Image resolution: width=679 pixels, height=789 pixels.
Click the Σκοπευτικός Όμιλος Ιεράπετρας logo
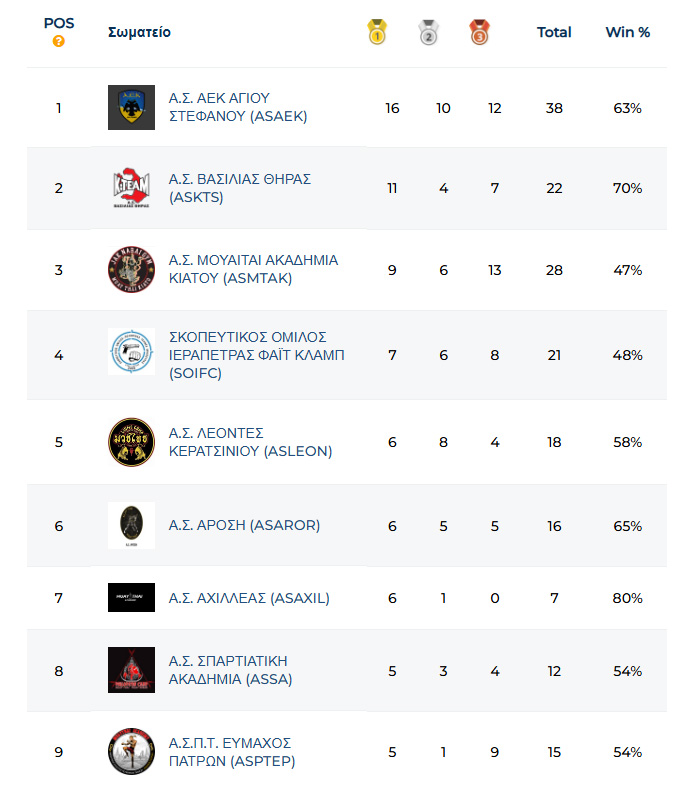[131, 352]
